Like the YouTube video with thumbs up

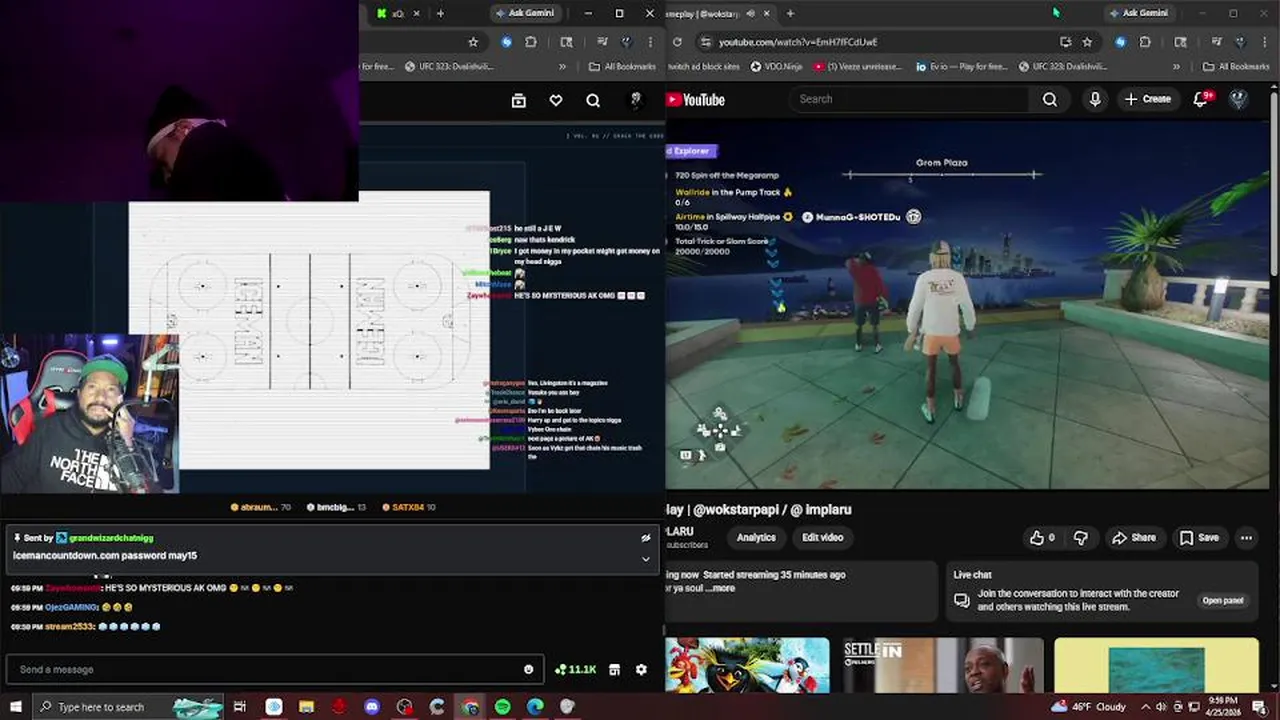coord(1042,538)
